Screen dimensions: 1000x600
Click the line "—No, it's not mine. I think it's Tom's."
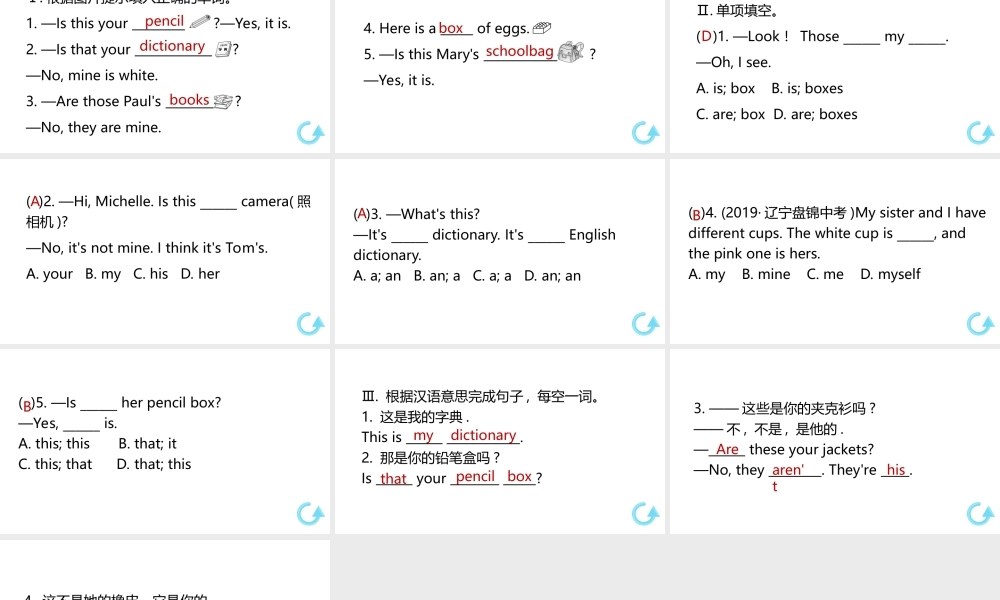[x=147, y=248]
